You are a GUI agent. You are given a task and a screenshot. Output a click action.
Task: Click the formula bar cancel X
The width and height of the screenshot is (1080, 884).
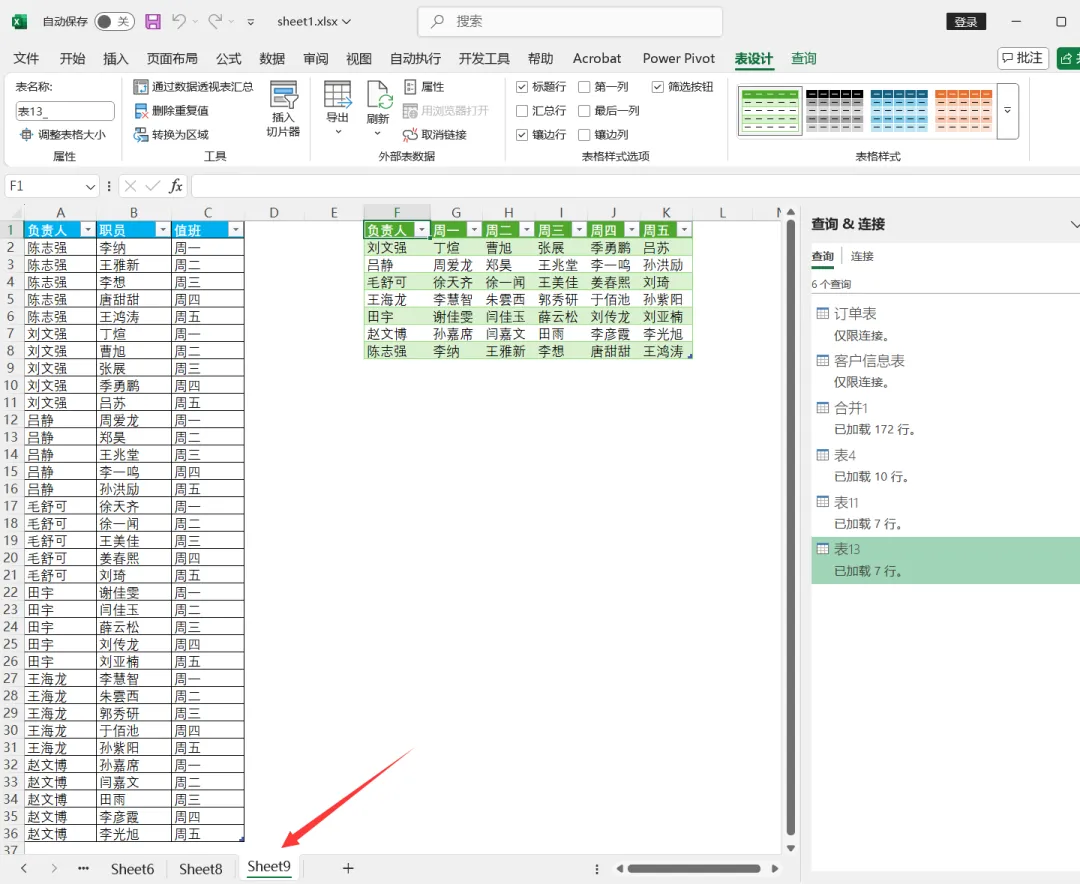pyautogui.click(x=130, y=186)
